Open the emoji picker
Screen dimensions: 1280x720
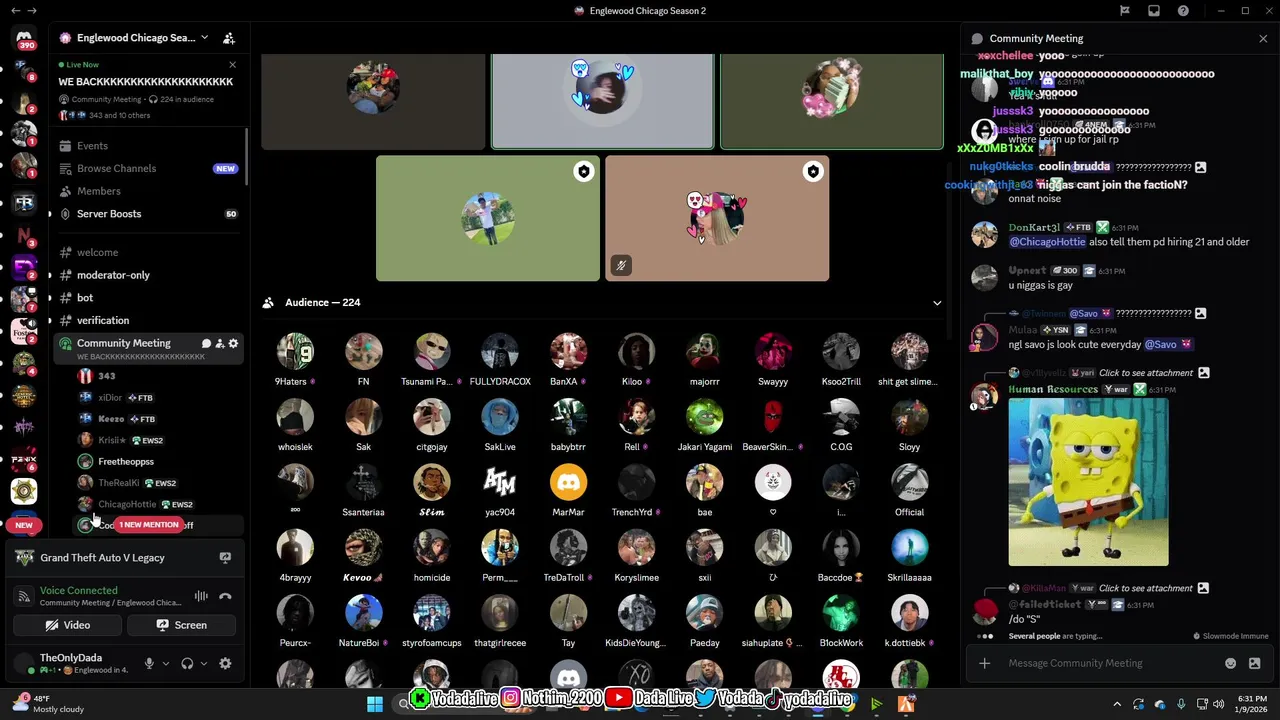point(1230,663)
